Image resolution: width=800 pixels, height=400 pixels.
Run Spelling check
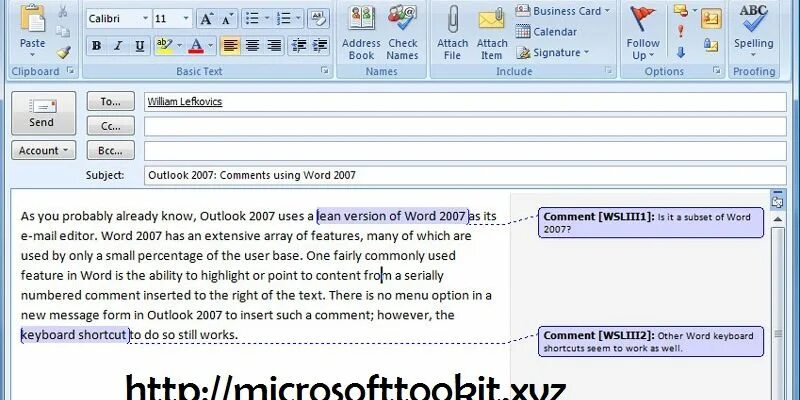point(754,29)
